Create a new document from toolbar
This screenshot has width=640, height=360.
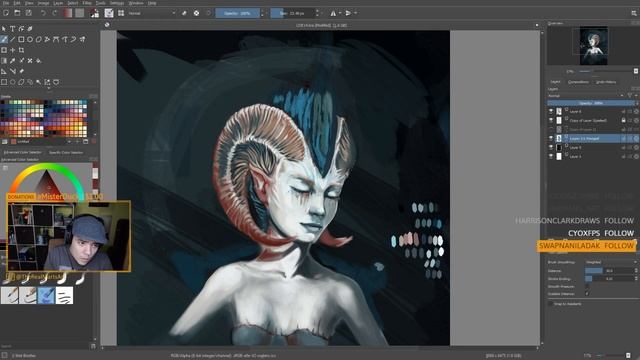pyautogui.click(x=6, y=13)
